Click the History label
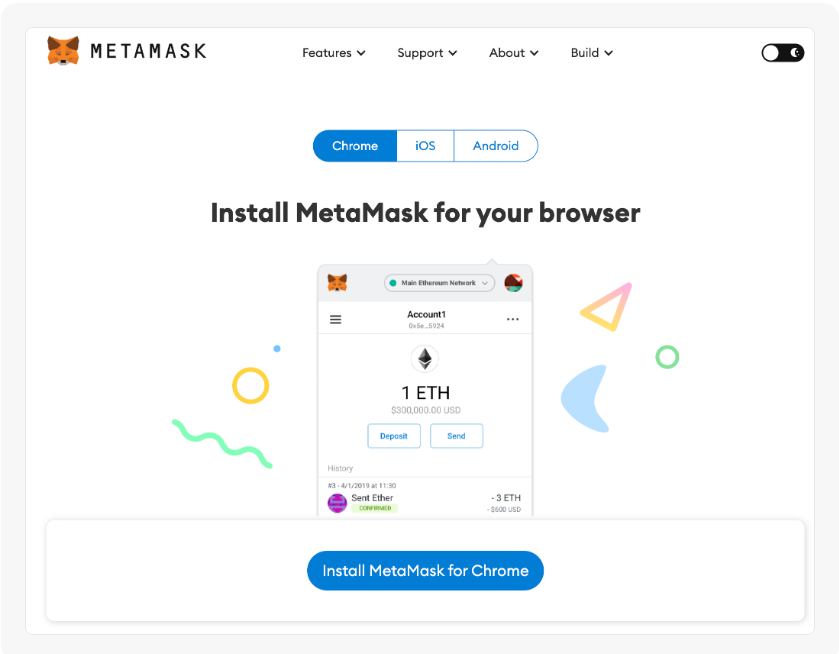This screenshot has width=839, height=654. 340,468
